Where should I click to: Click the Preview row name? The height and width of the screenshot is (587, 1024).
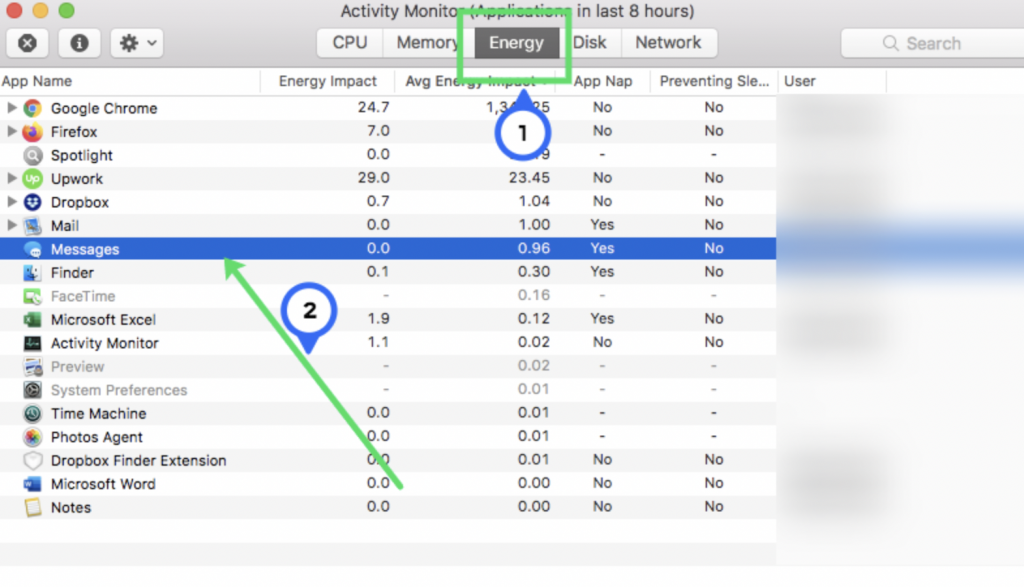point(77,367)
